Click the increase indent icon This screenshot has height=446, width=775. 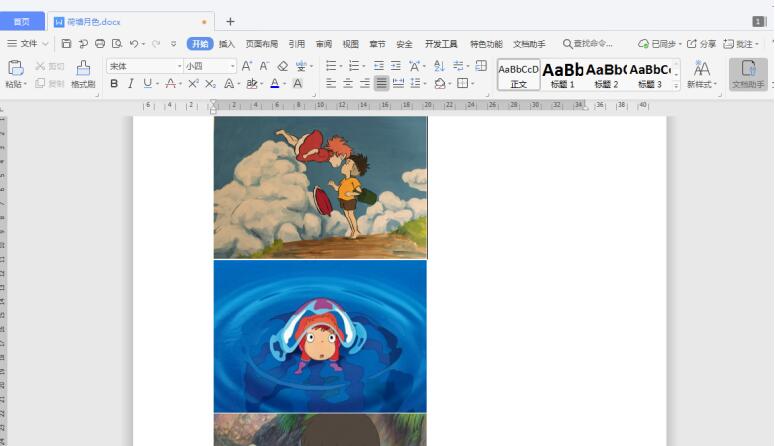tap(396, 66)
